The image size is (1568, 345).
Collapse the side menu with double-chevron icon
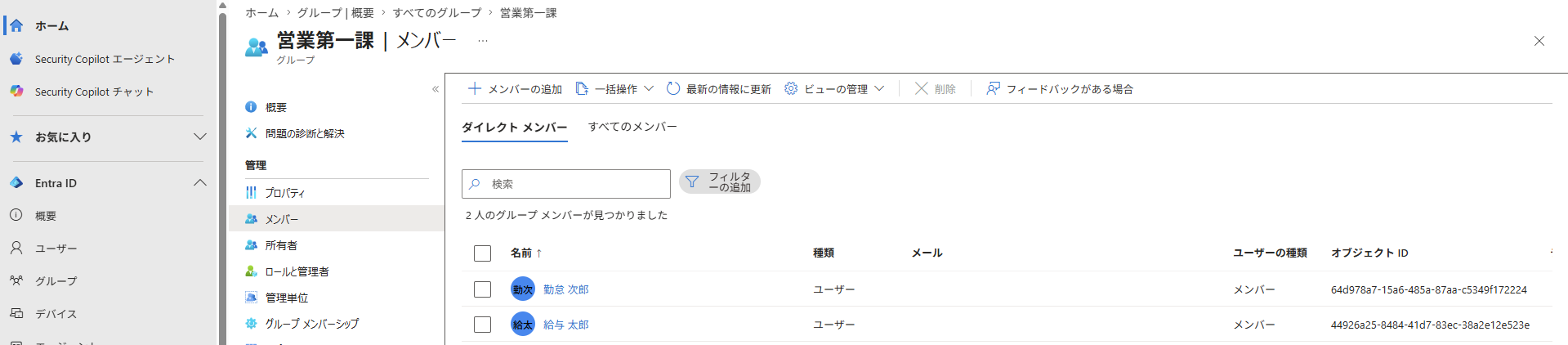point(436,89)
